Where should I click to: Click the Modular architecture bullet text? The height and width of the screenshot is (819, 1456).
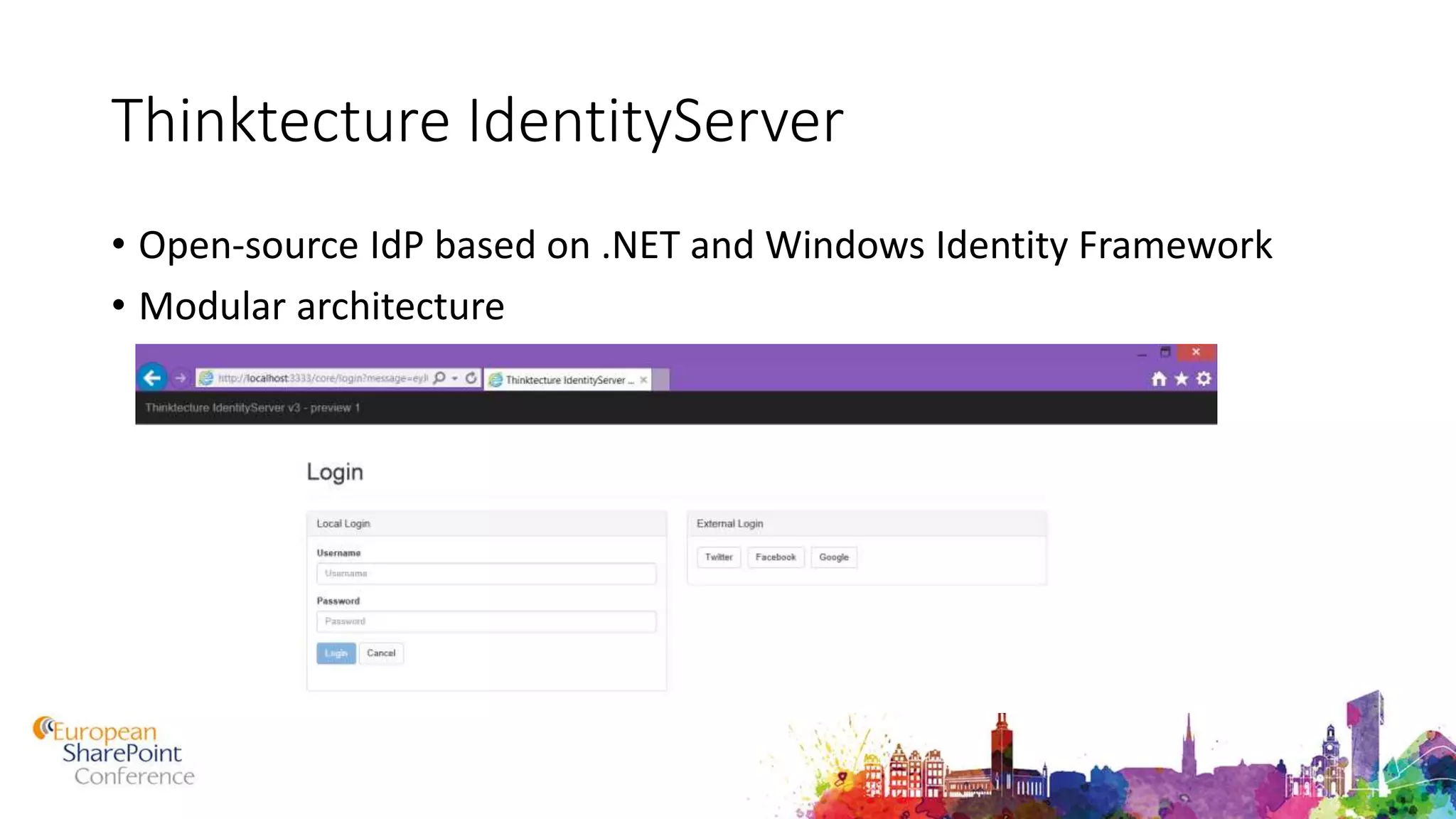pyautogui.click(x=321, y=306)
